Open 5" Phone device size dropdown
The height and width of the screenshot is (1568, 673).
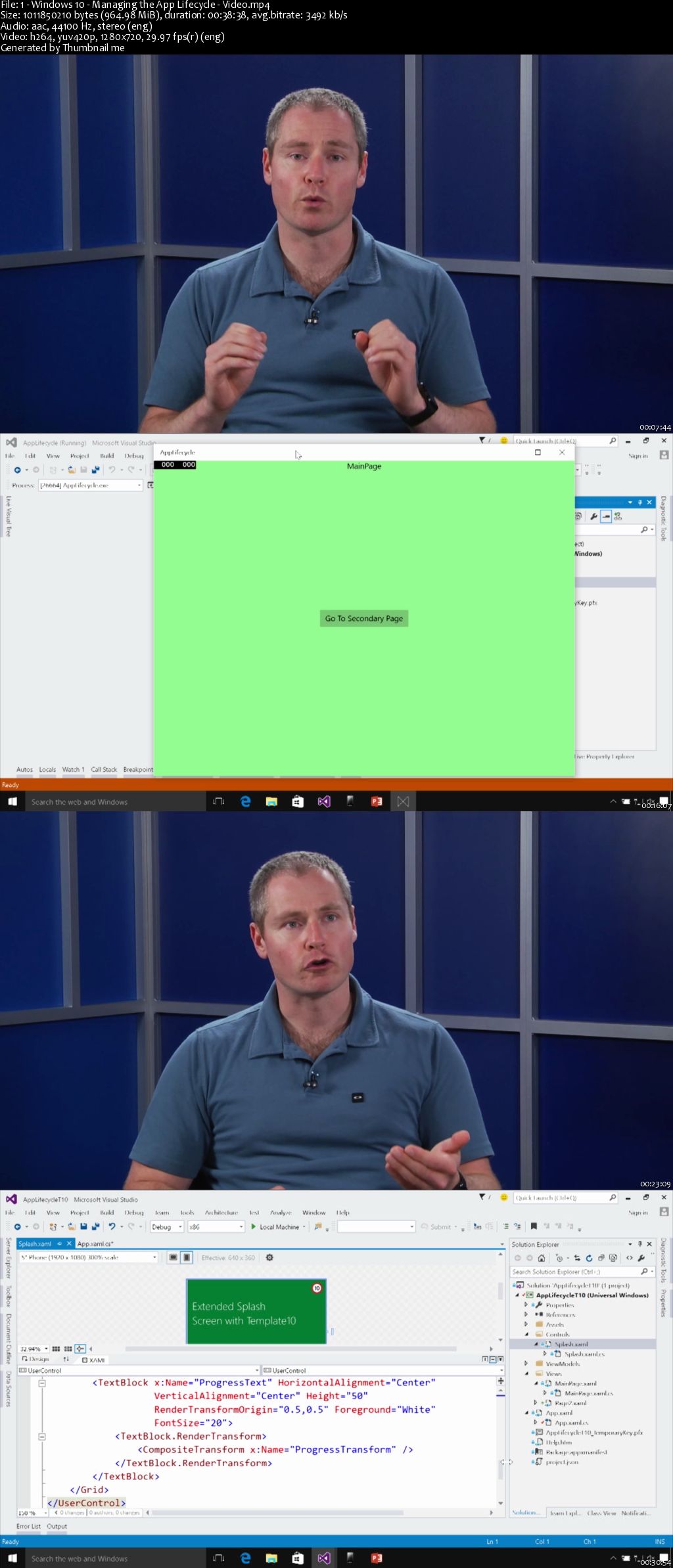(x=88, y=1257)
